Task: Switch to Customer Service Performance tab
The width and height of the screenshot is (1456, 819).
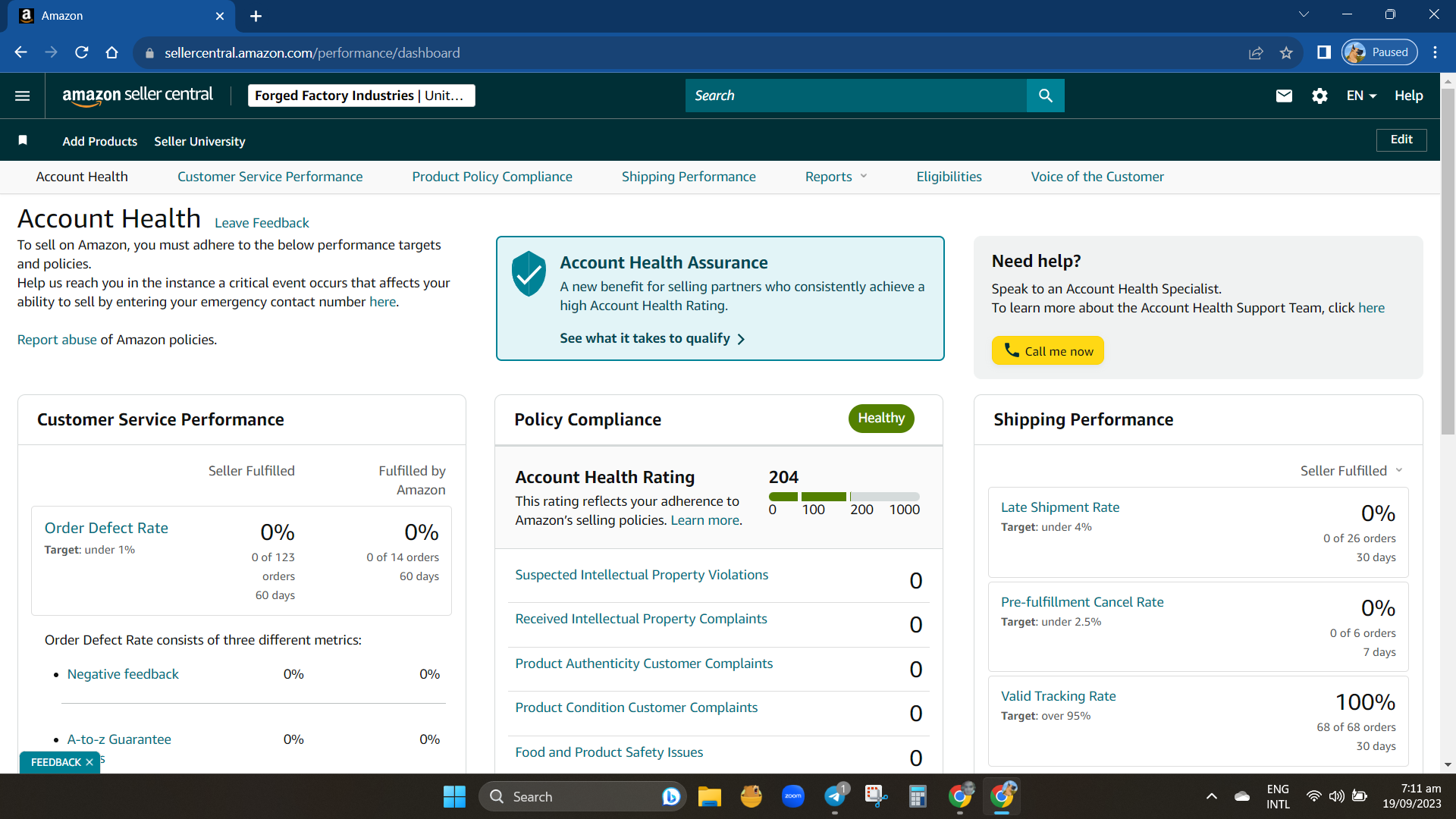Action: click(x=270, y=177)
